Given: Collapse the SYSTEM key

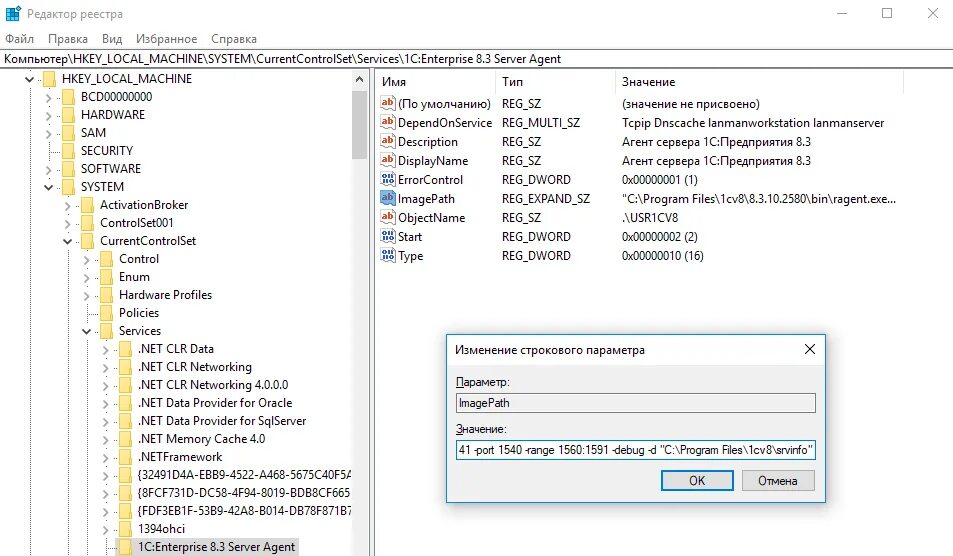Looking at the screenshot, I should [x=48, y=187].
